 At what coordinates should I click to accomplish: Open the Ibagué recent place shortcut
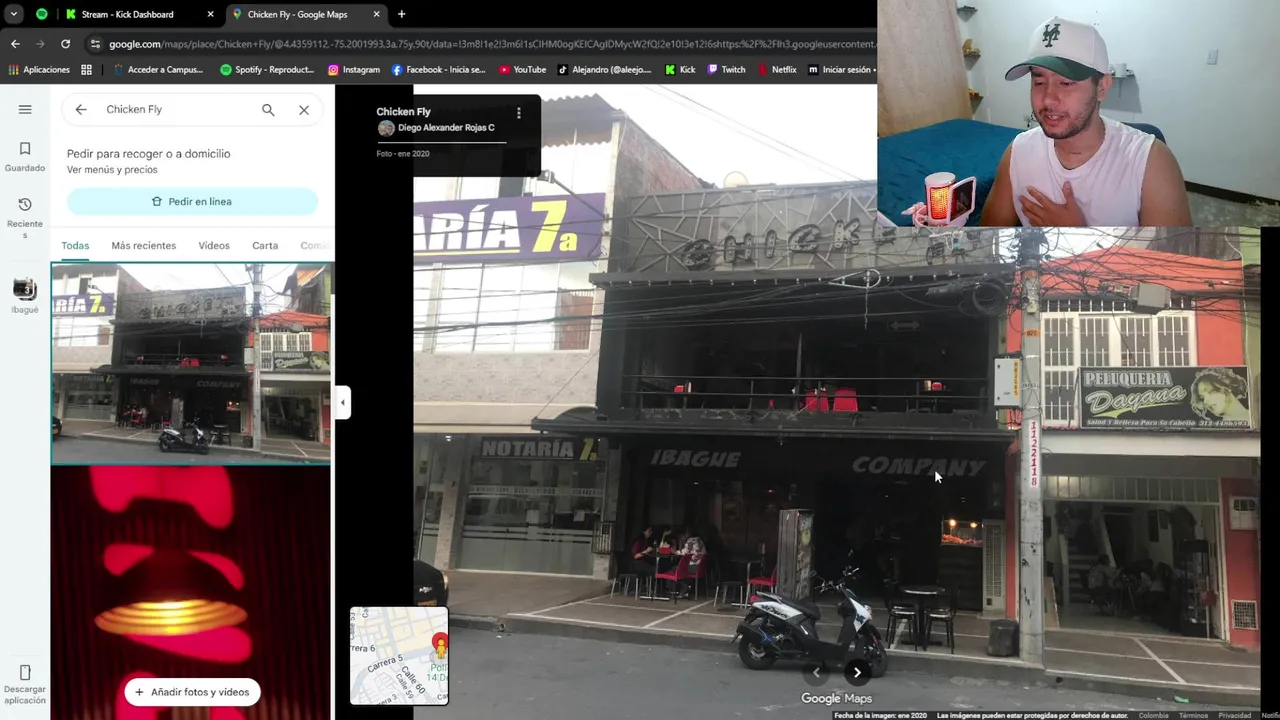click(25, 296)
